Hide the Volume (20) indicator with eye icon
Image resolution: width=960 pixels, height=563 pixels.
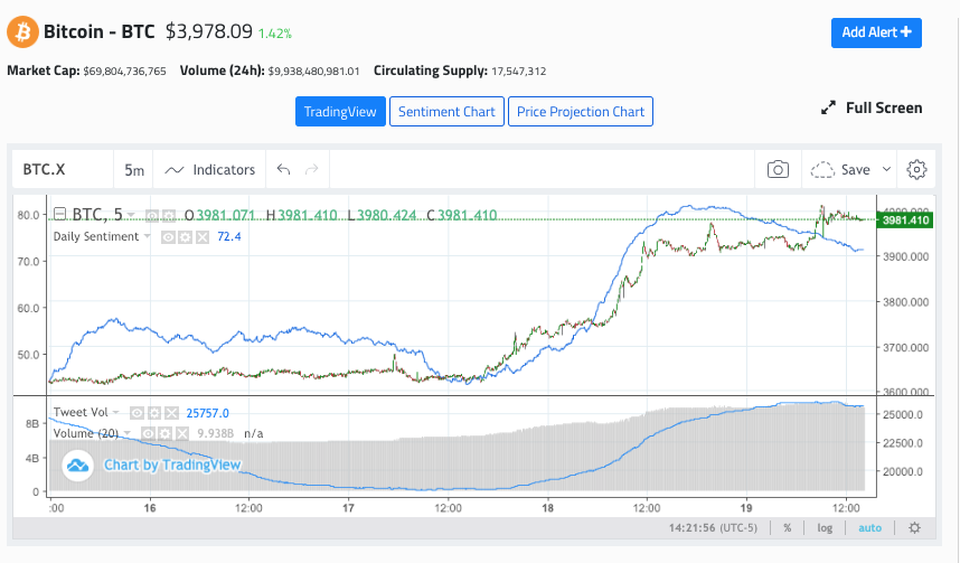click(148, 433)
